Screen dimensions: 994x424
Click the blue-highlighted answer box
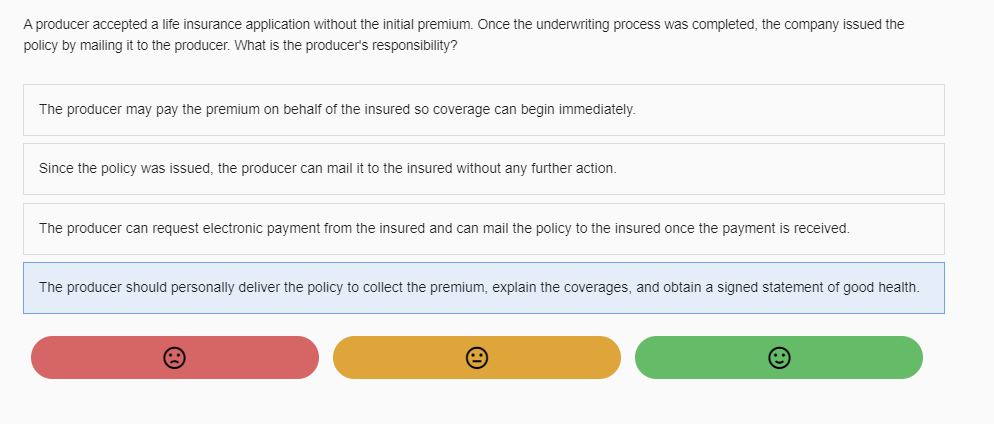(483, 287)
